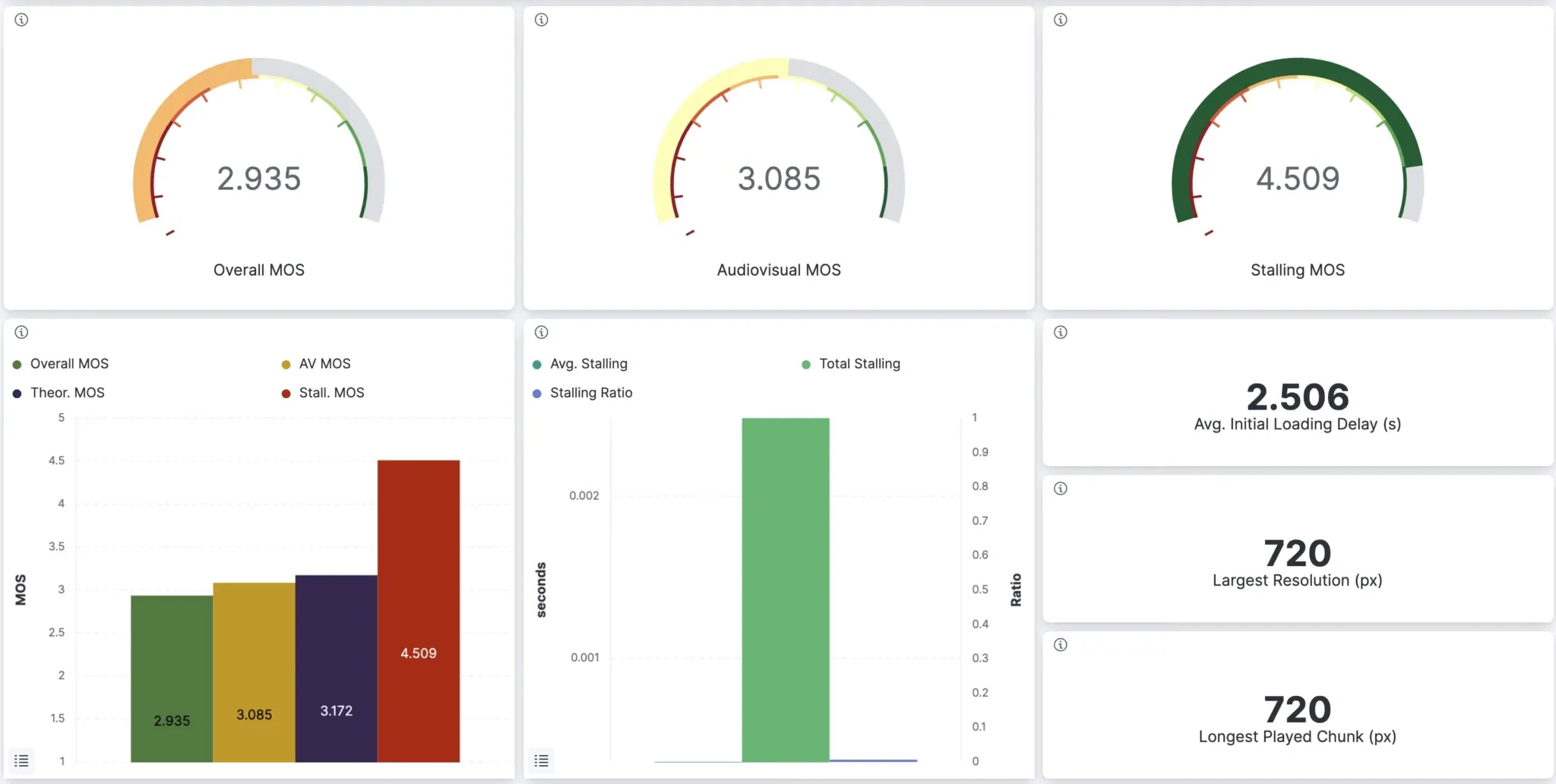Toggle AV MOS series in legend
The image size is (1556, 784).
tap(316, 364)
